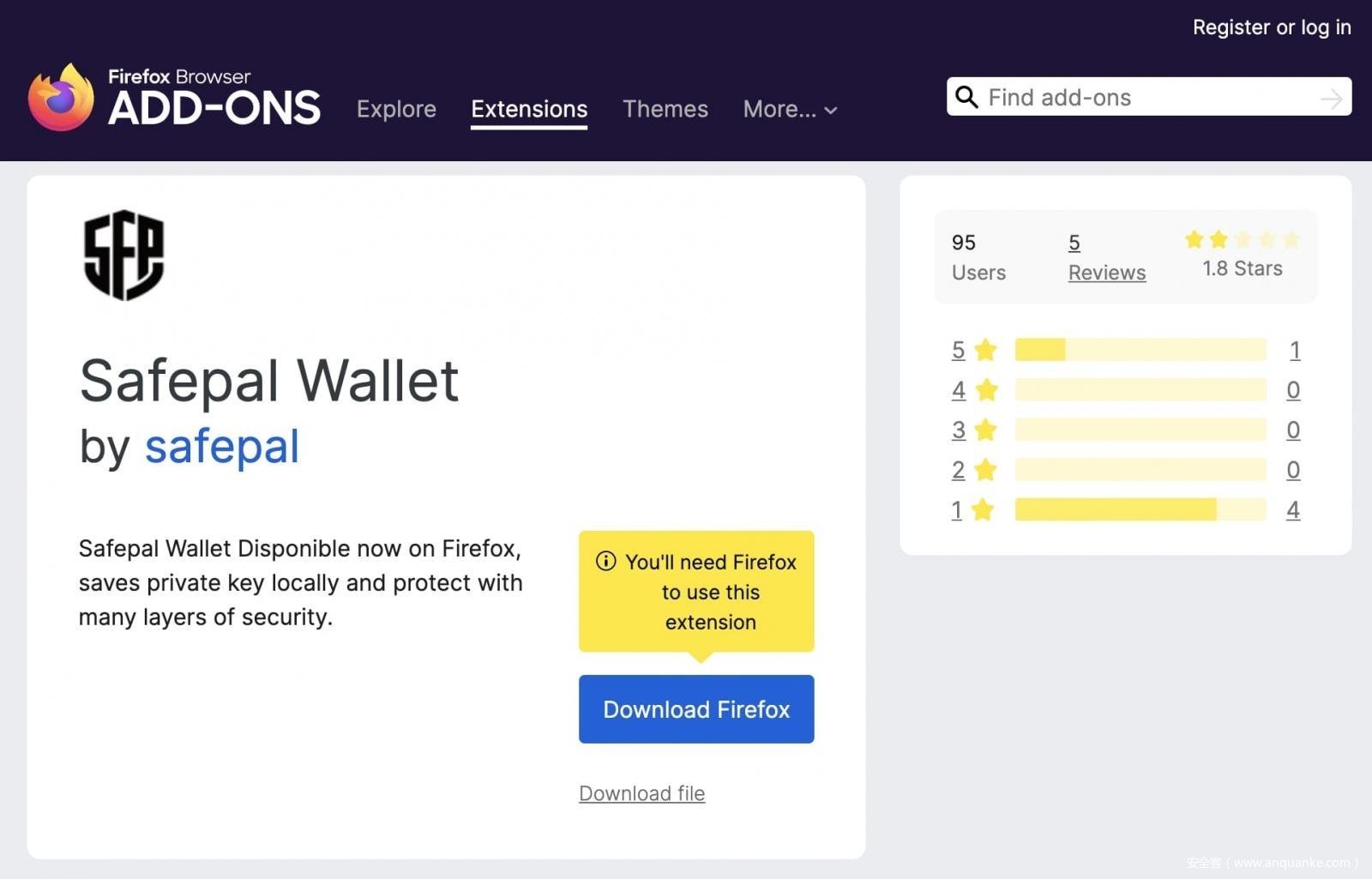Switch to the Themes tab
Viewport: 1372px width, 879px height.
coord(665,109)
